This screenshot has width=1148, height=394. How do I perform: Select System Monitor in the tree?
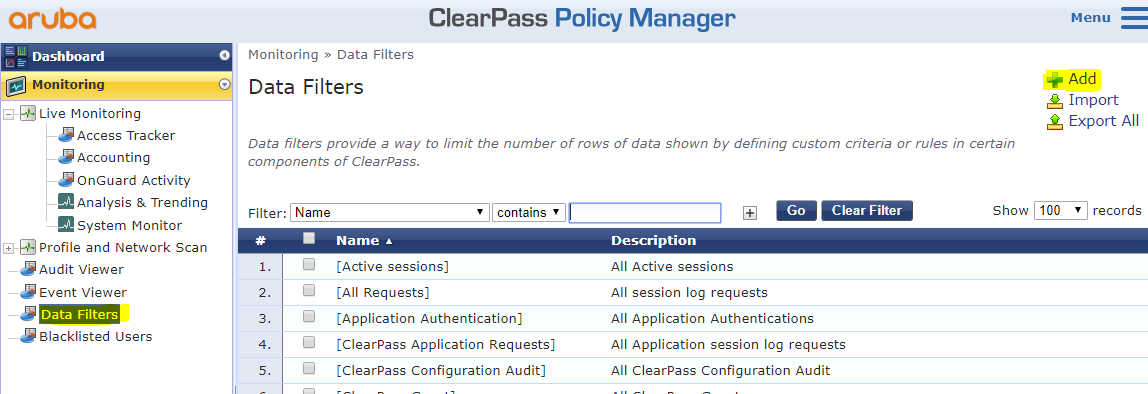(x=130, y=226)
